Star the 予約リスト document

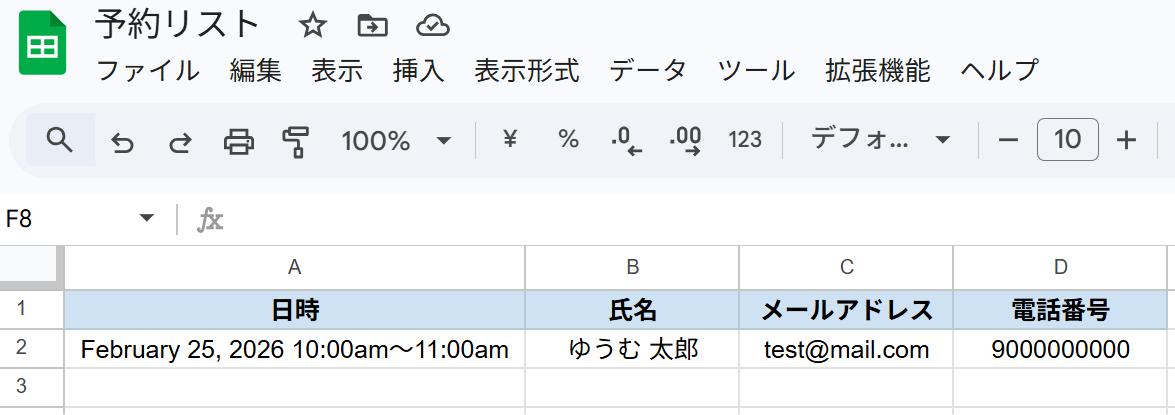(313, 25)
